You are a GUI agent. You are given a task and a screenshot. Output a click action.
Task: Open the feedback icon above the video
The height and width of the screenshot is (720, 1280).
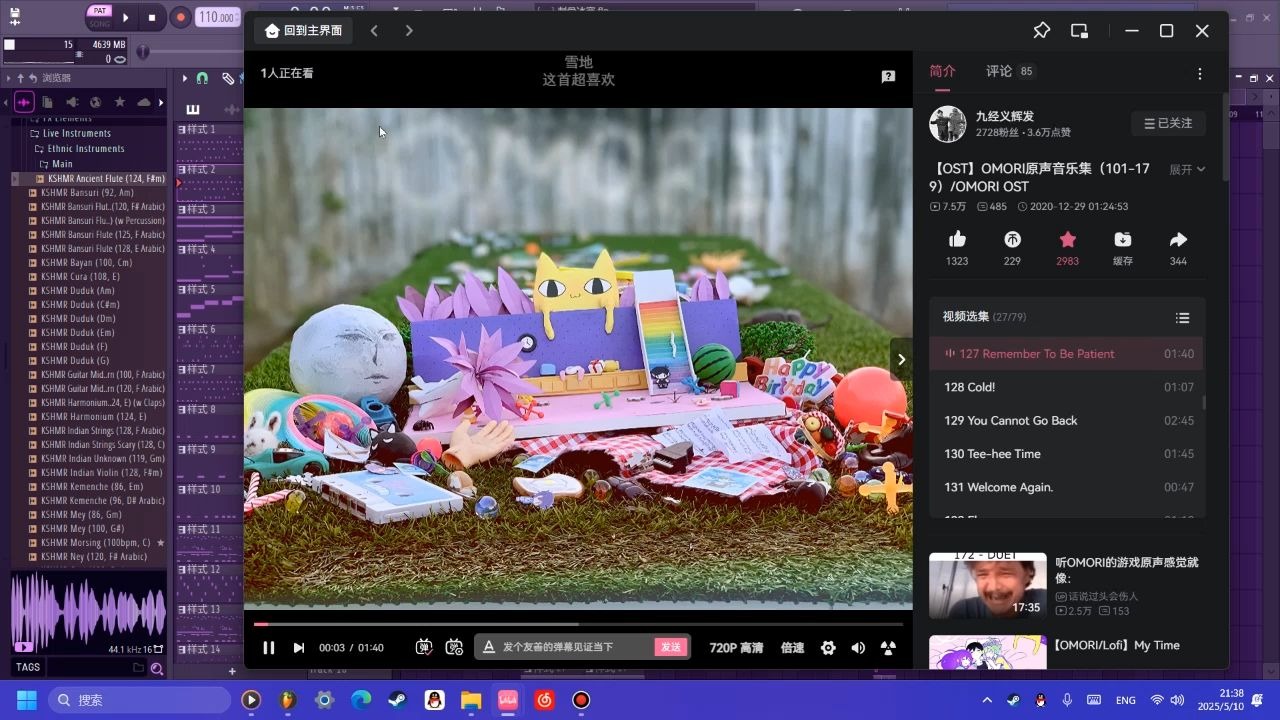click(x=888, y=77)
